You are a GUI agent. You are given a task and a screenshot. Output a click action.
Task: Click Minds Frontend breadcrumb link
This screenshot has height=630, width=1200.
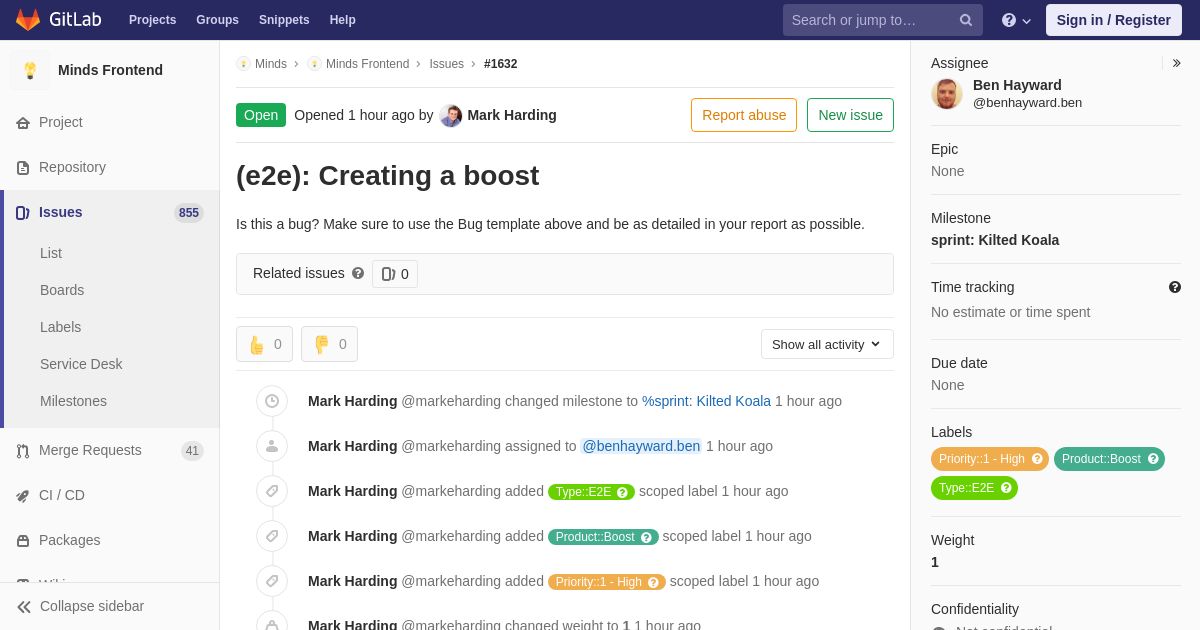pyautogui.click(x=367, y=64)
